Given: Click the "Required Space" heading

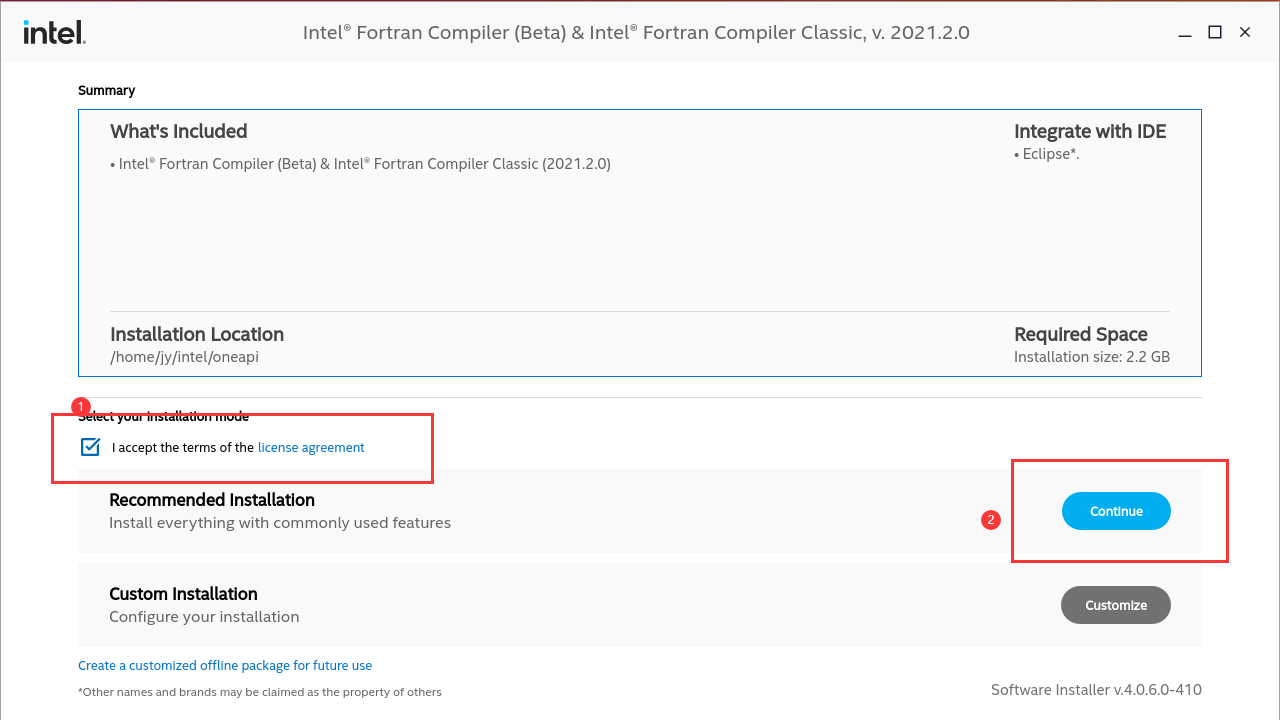Looking at the screenshot, I should (x=1081, y=334).
